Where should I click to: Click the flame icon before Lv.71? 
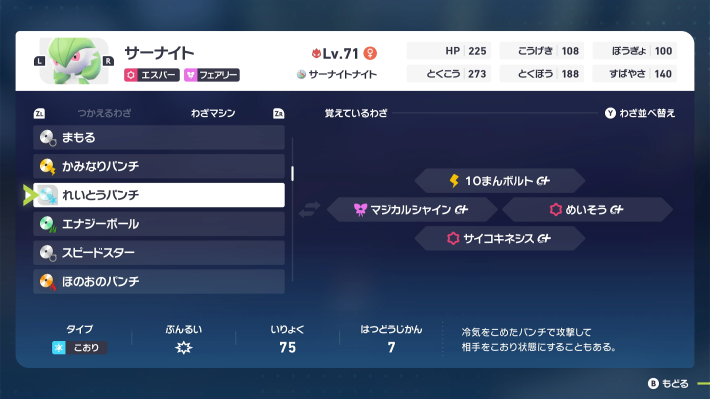(x=316, y=53)
